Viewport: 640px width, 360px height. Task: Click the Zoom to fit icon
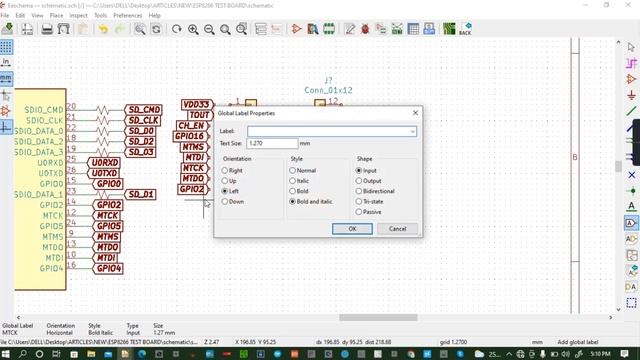(x=225, y=29)
